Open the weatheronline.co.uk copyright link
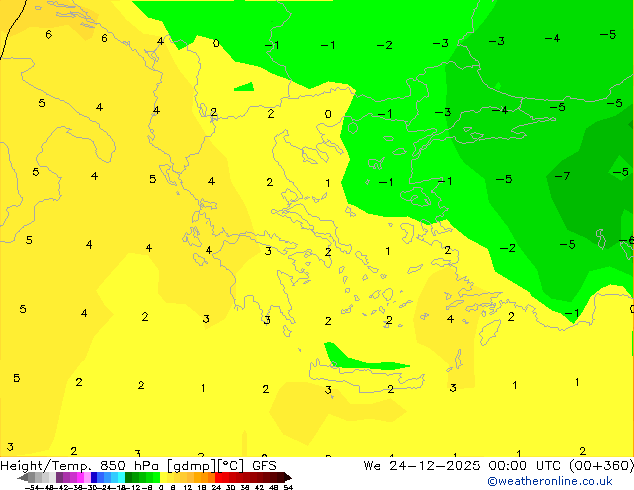Screen dimensions: 634x490 pos(550,481)
